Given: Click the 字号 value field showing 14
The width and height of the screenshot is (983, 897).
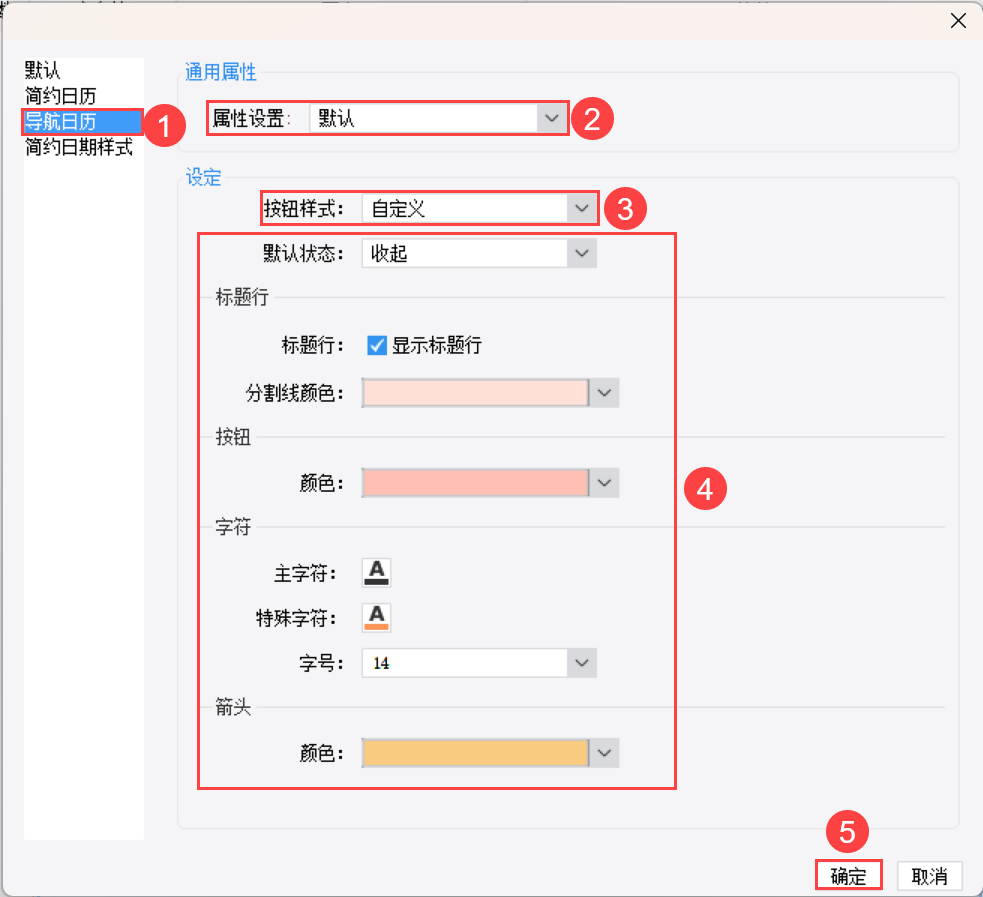Looking at the screenshot, I should [x=465, y=662].
